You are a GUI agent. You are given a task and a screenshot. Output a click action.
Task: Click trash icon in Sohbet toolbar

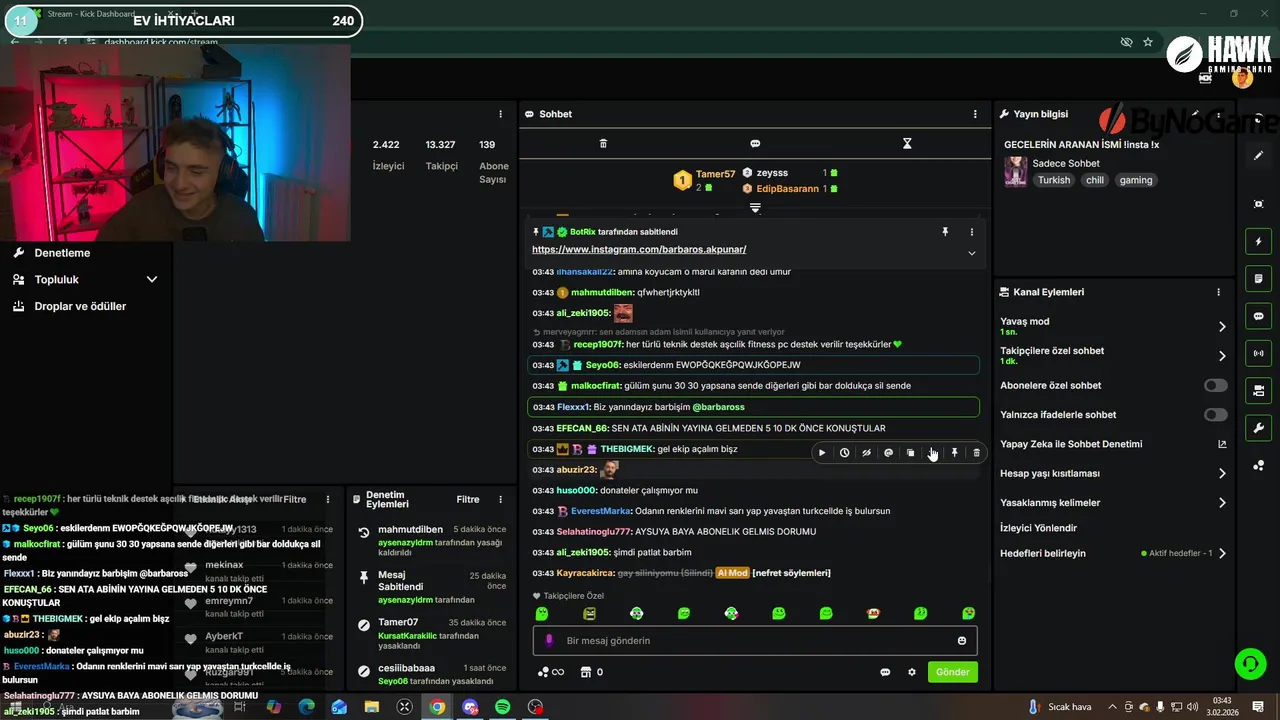(x=603, y=144)
